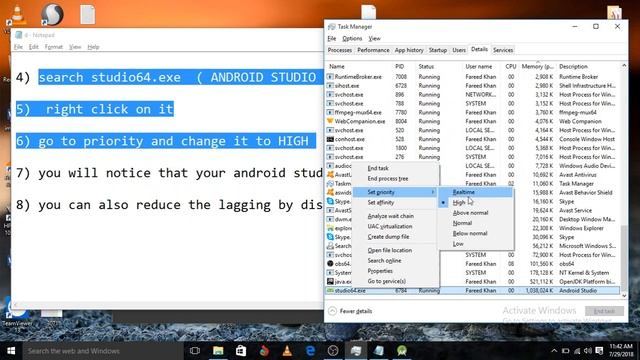Sort by PID column header

click(399, 66)
